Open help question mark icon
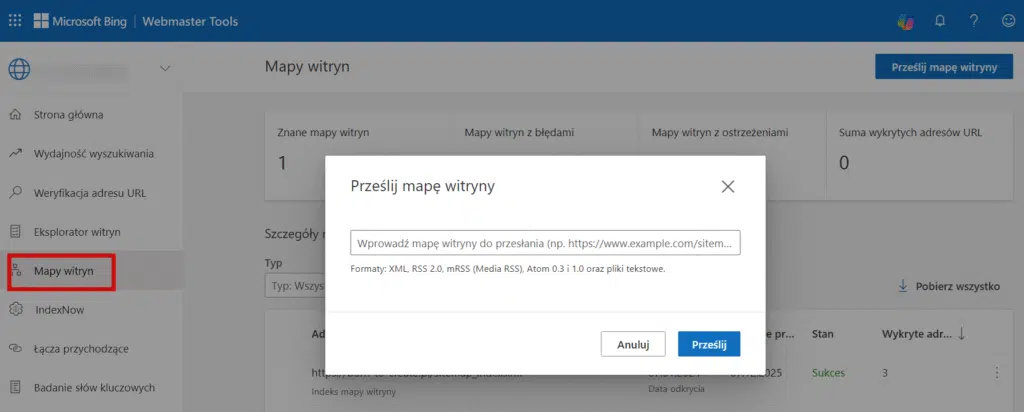Image resolution: width=1024 pixels, height=412 pixels. click(974, 21)
